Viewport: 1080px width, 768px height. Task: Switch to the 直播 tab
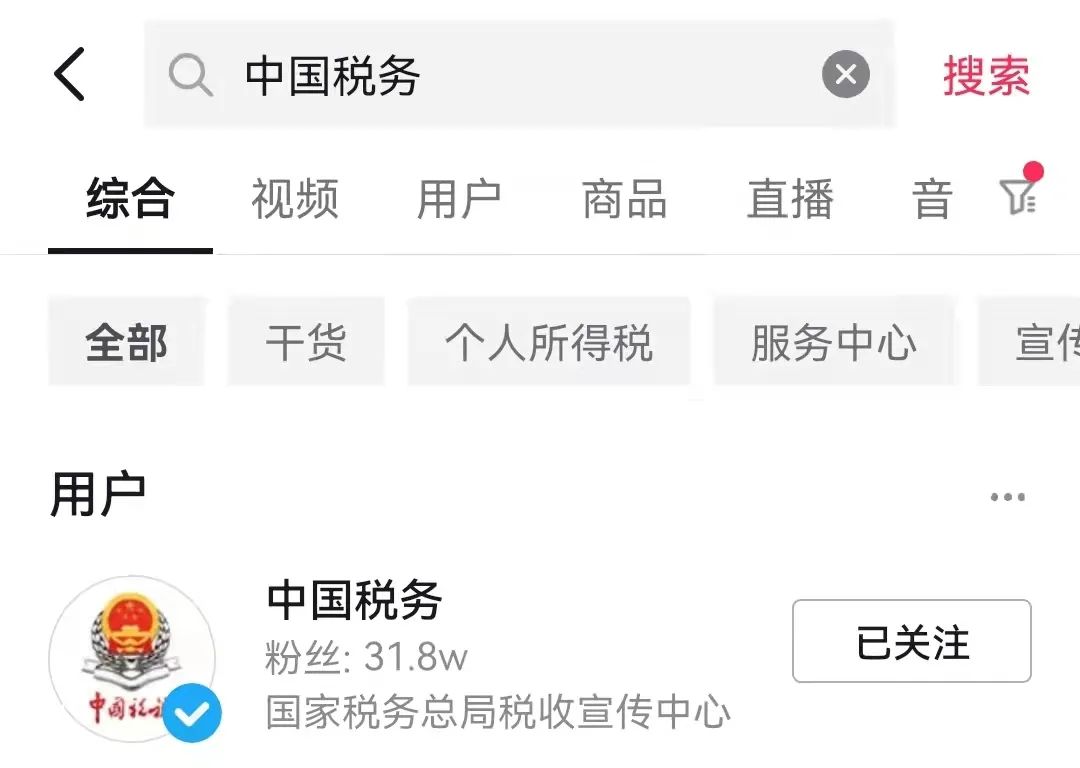(x=790, y=199)
